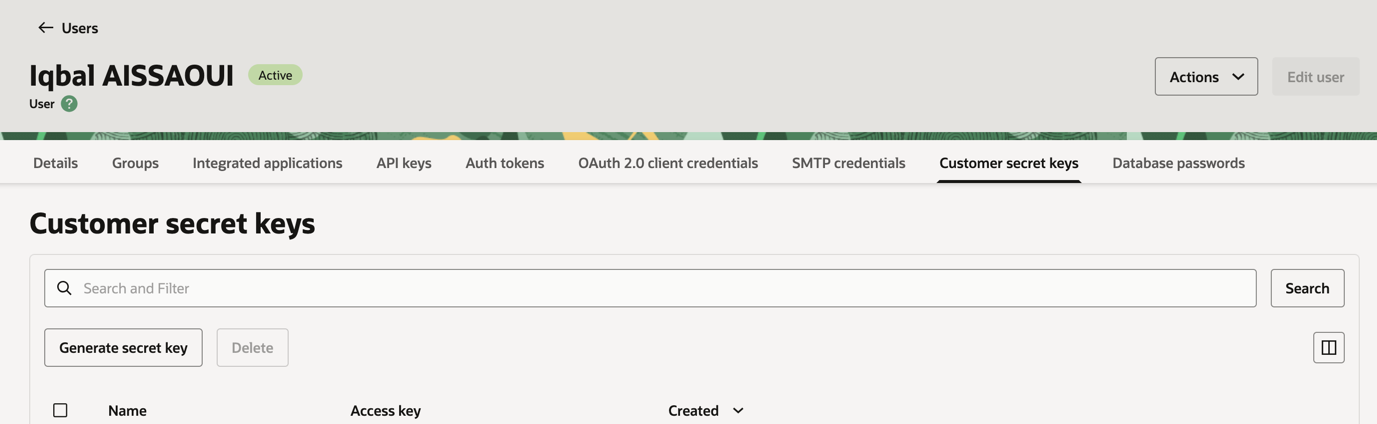
Task: Click the back arrow to Users
Action: [46, 28]
